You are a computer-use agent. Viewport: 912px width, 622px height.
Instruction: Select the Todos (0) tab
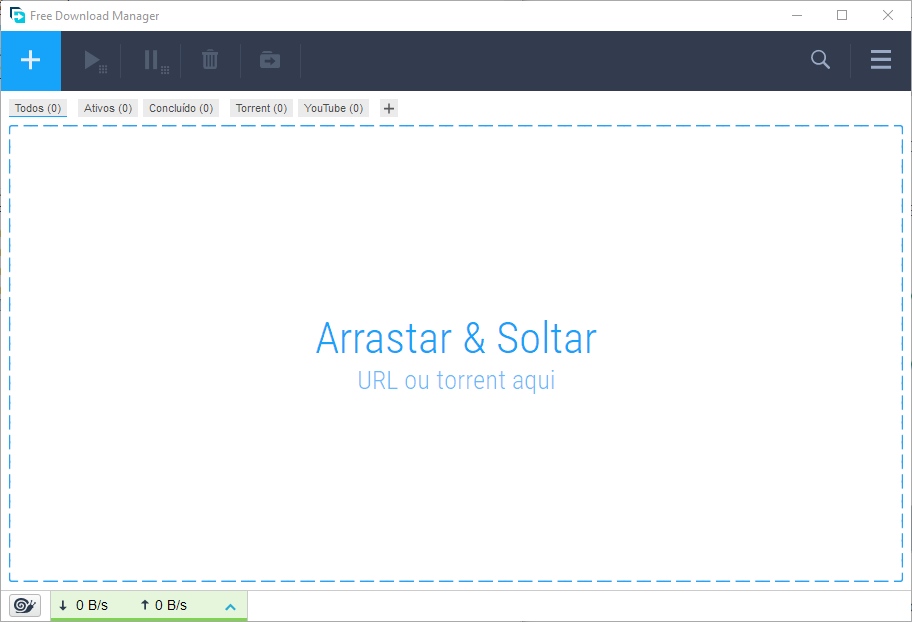click(38, 108)
